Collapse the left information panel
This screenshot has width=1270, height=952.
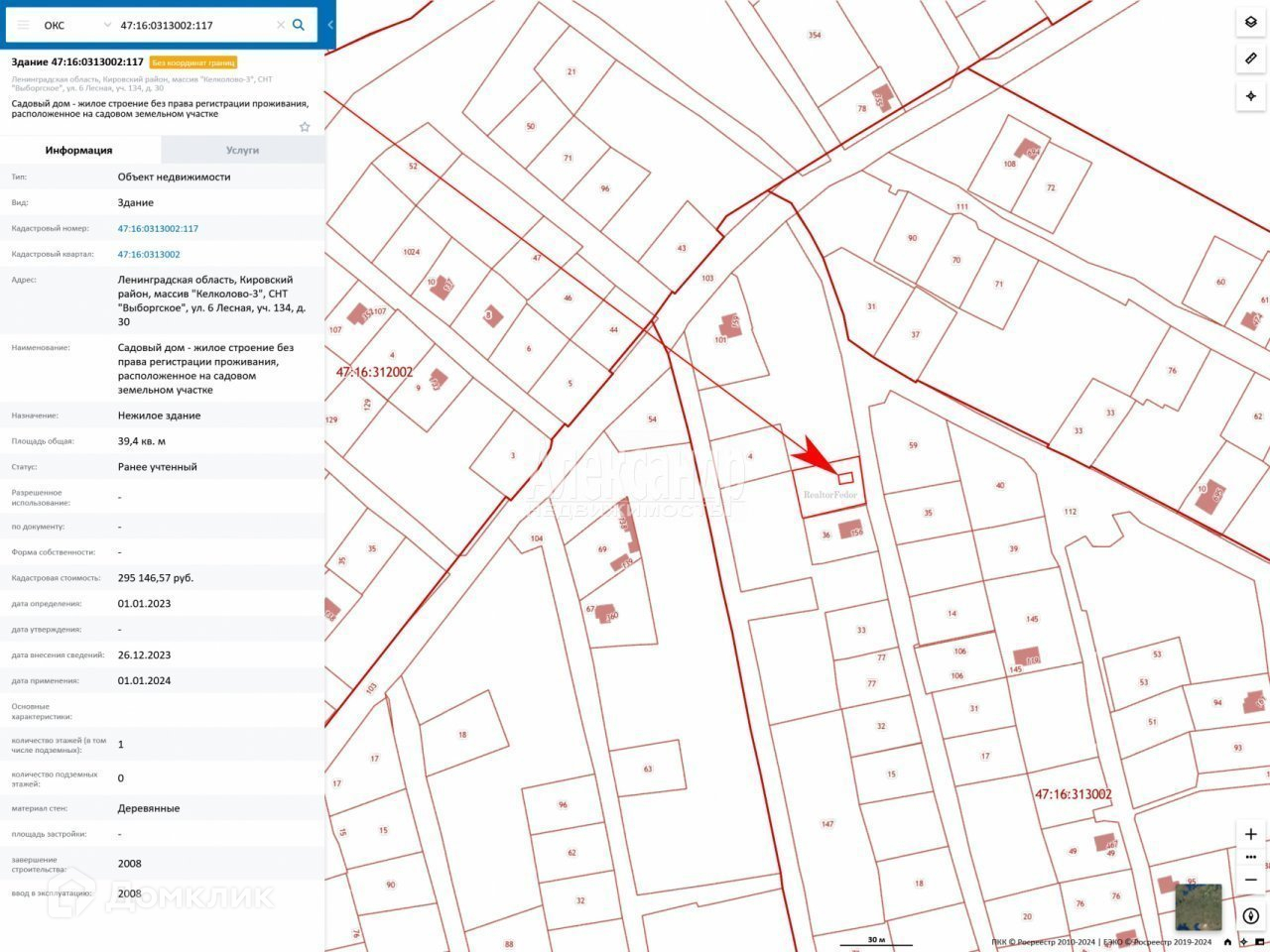click(x=330, y=25)
